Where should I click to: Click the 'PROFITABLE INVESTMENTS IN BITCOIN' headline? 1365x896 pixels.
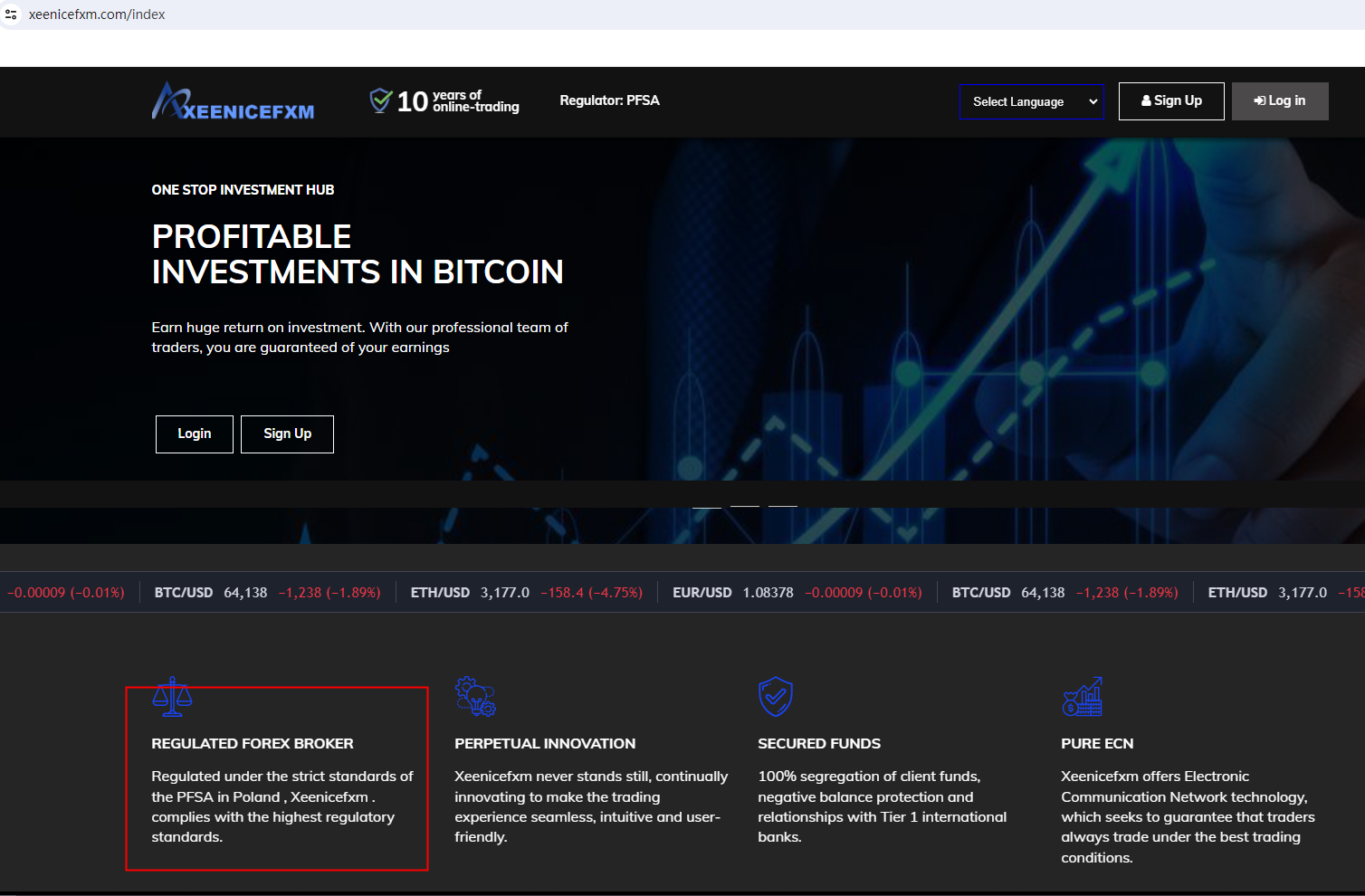(358, 254)
